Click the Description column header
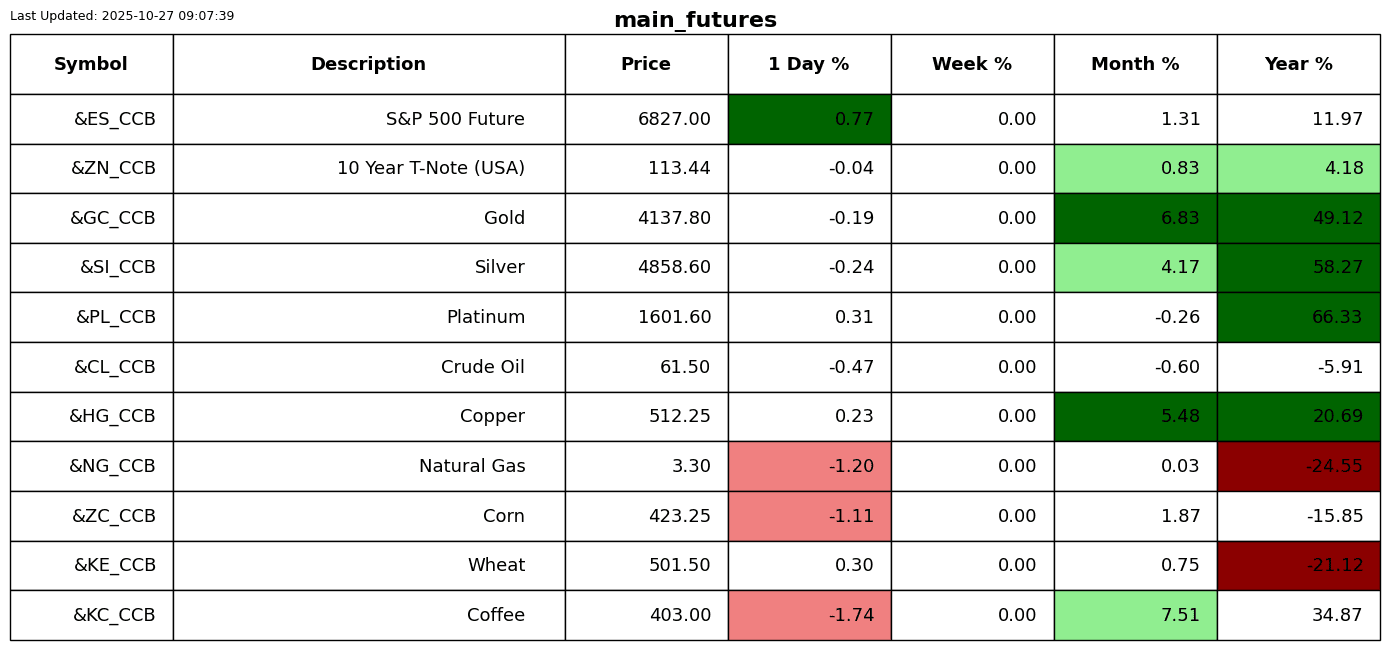The width and height of the screenshot is (1390, 650). click(x=368, y=64)
